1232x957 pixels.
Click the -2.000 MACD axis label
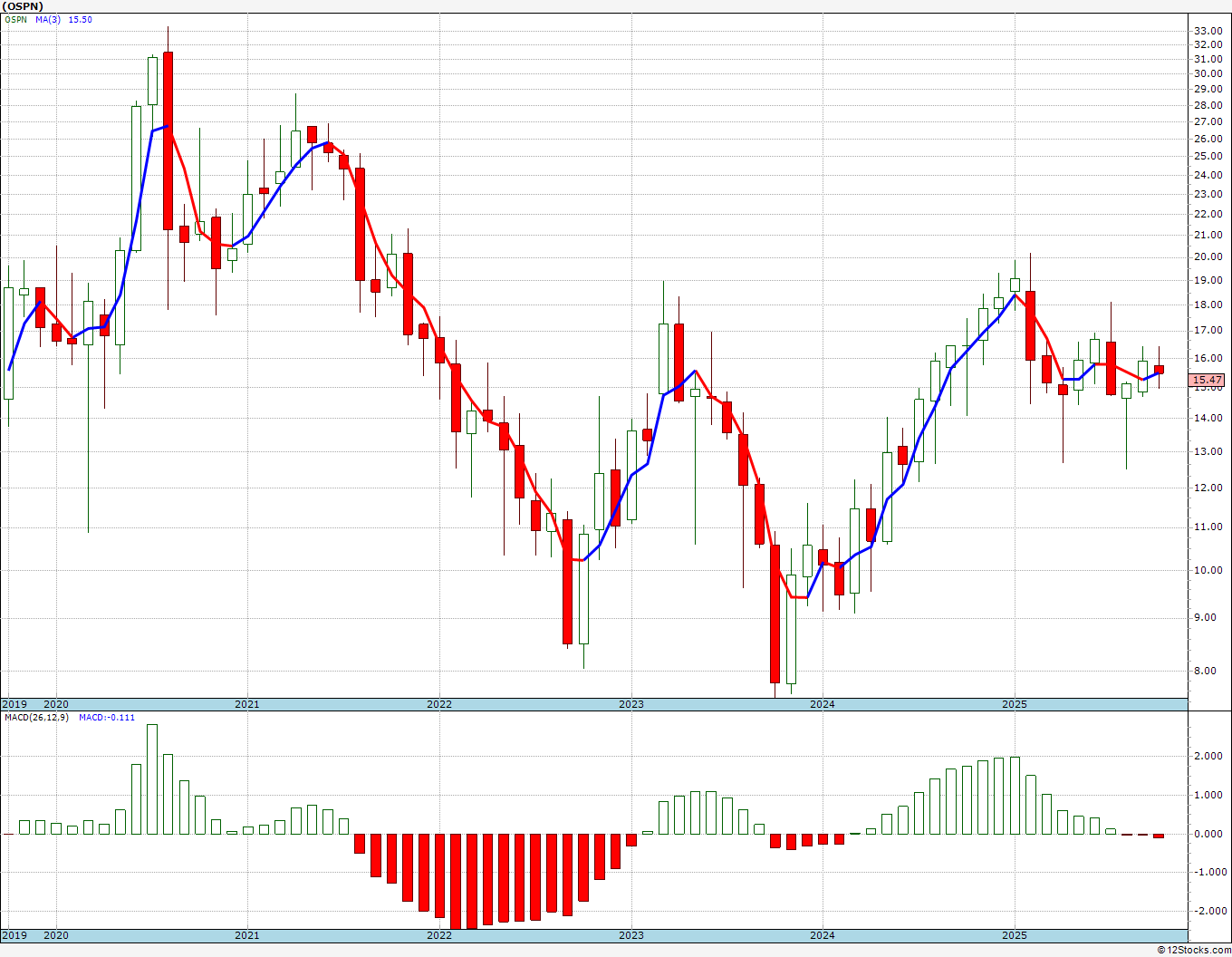[1209, 912]
